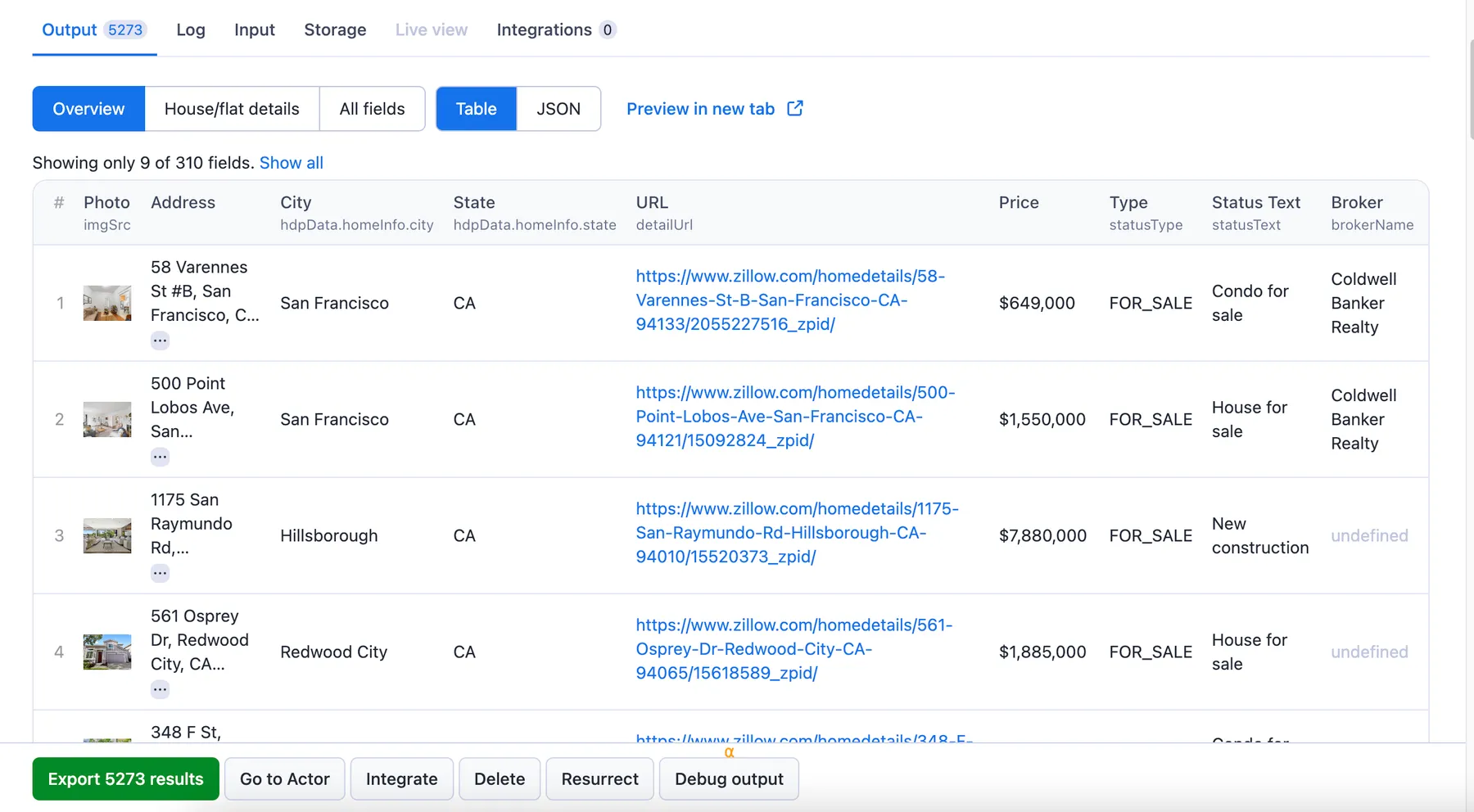Click Go to Actor button
Viewport: 1474px width, 812px height.
[x=285, y=778]
